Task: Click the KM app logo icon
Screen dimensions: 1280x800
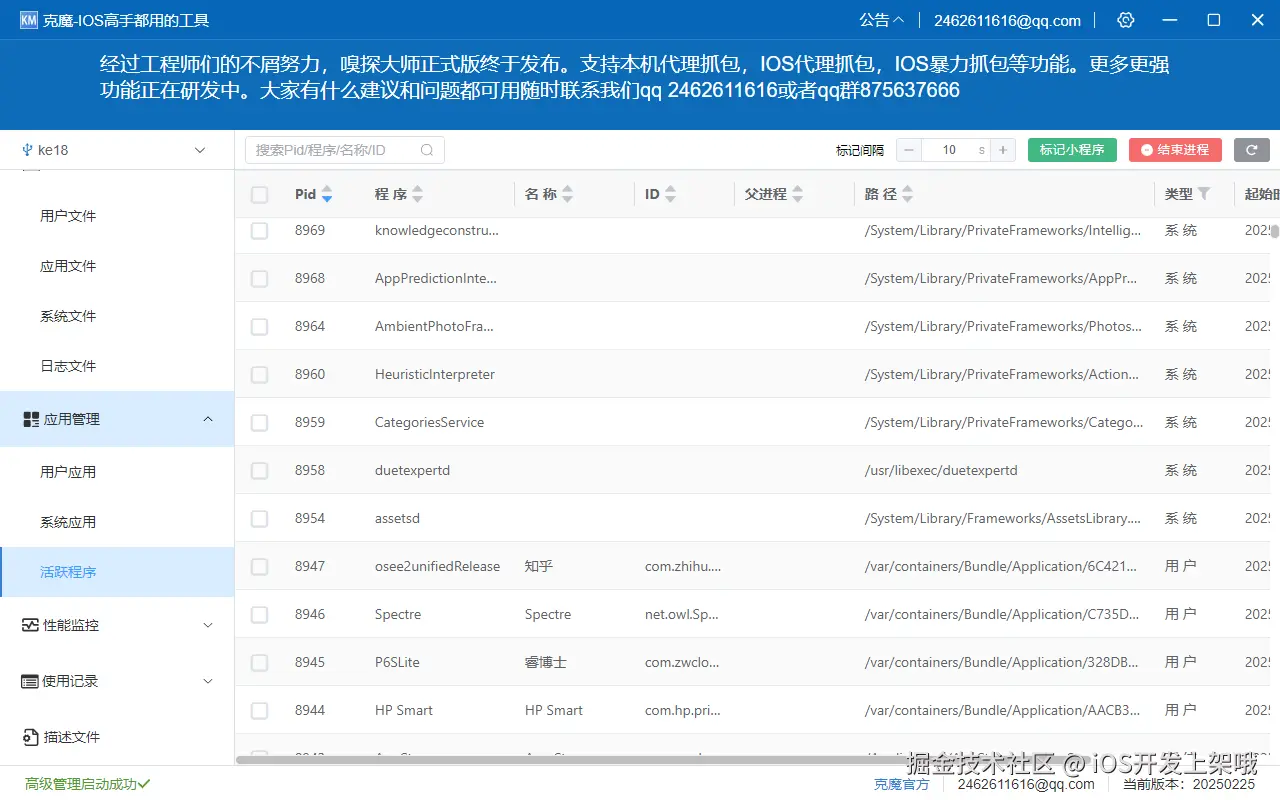Action: (x=29, y=20)
